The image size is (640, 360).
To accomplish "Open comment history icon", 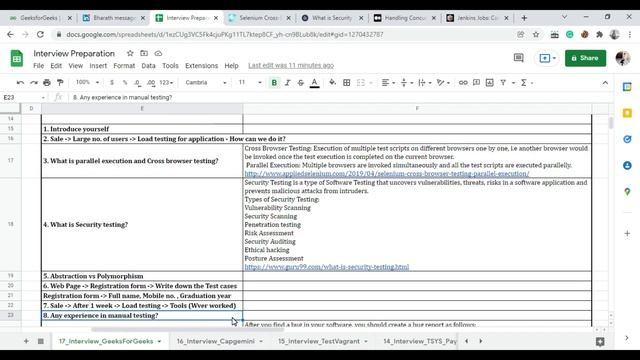I will click(518, 58).
